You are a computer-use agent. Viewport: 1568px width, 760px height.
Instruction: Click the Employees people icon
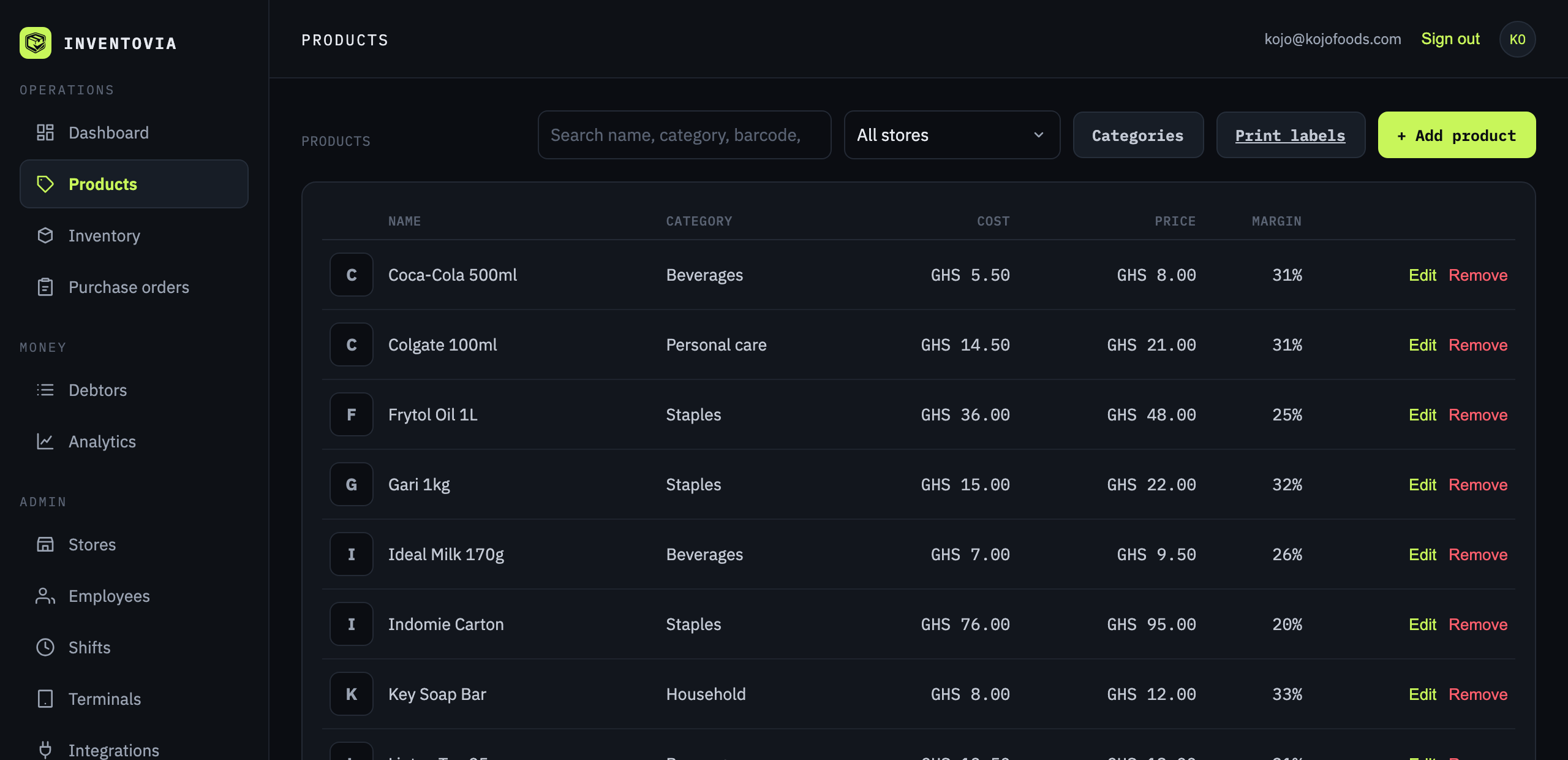tap(45, 596)
